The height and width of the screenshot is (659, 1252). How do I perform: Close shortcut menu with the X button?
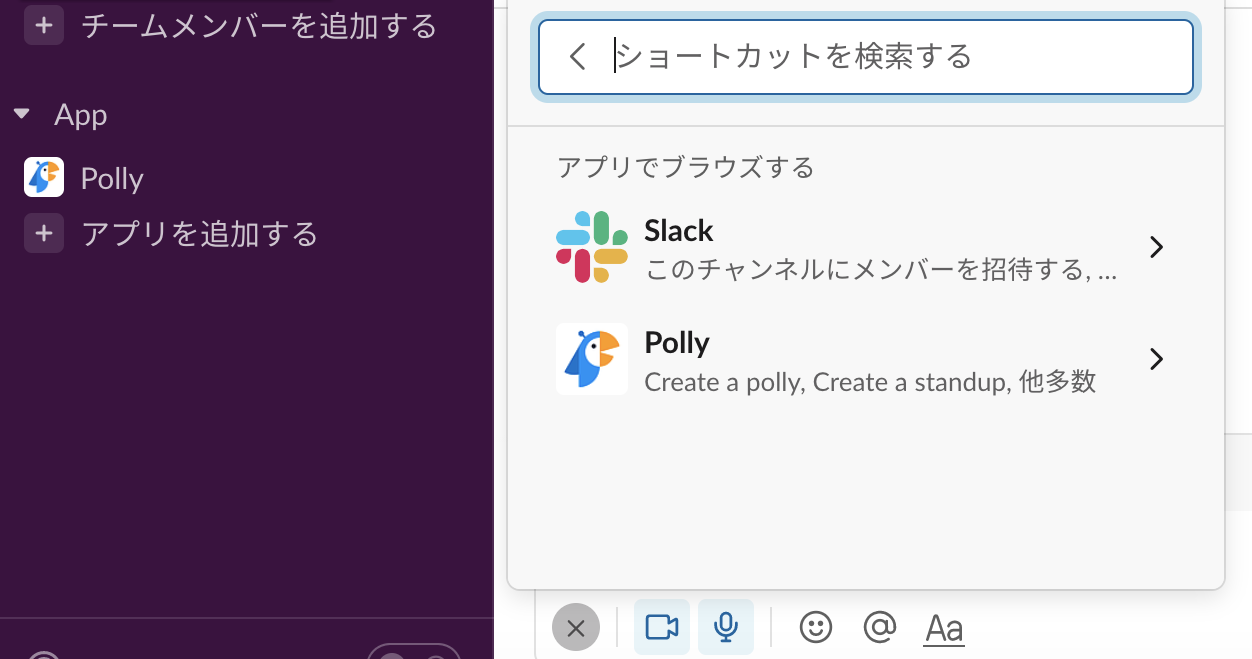coord(576,628)
